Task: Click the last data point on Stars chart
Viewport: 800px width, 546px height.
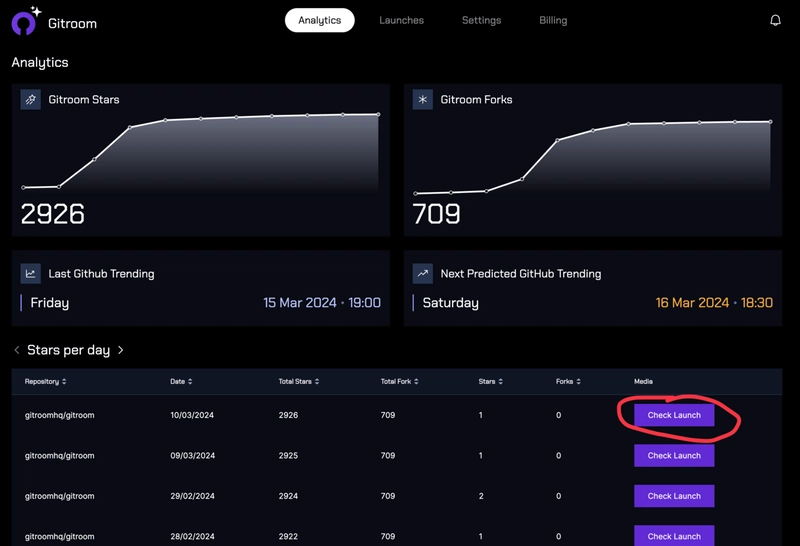Action: point(378,114)
